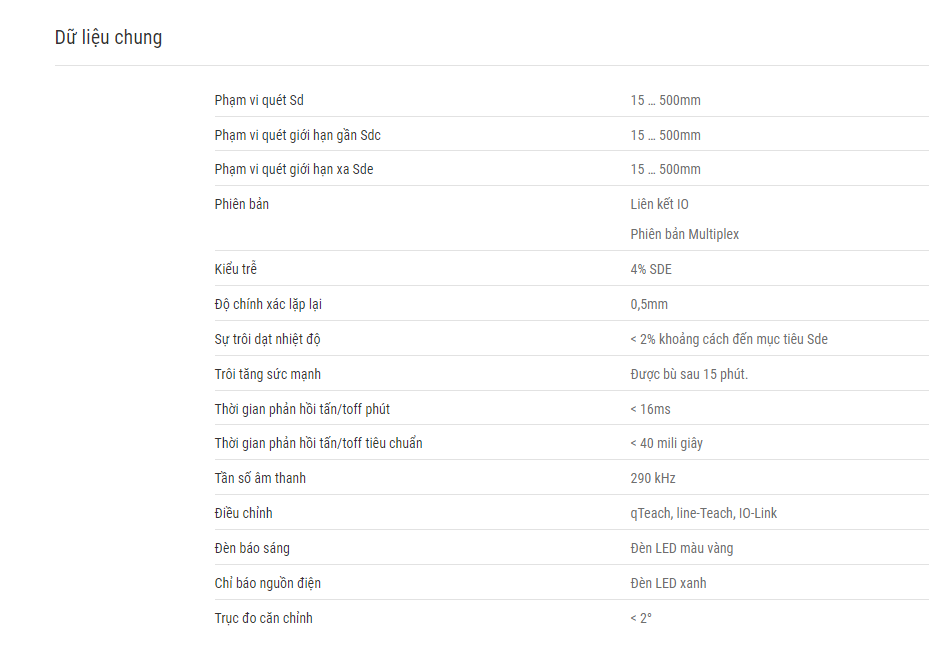Select the "Phạm vi quét Sd" label
Viewport: 929px width, 647px height.
point(259,101)
